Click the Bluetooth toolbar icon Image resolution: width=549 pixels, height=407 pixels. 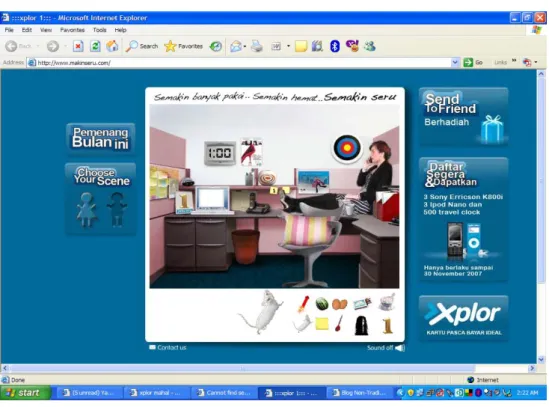335,46
